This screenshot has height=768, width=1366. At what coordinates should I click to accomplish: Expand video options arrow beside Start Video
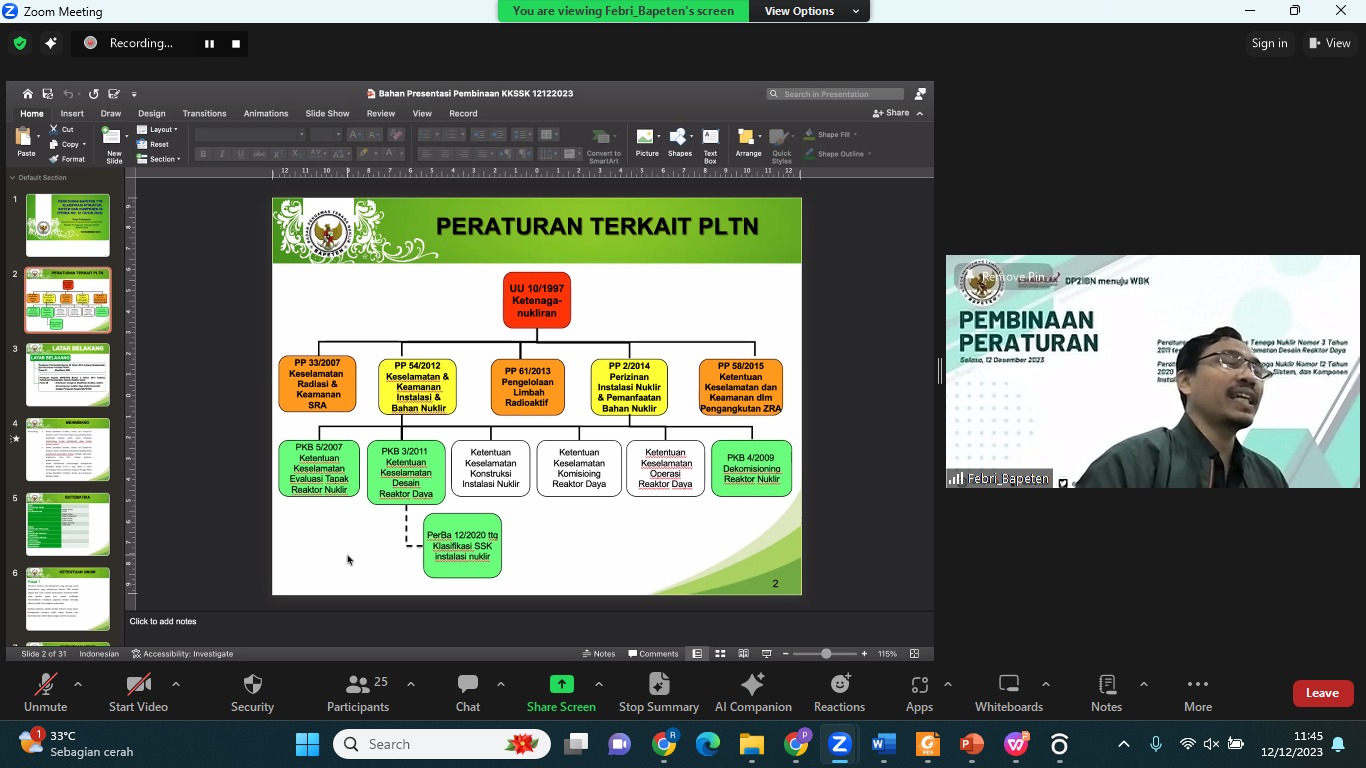[176, 684]
